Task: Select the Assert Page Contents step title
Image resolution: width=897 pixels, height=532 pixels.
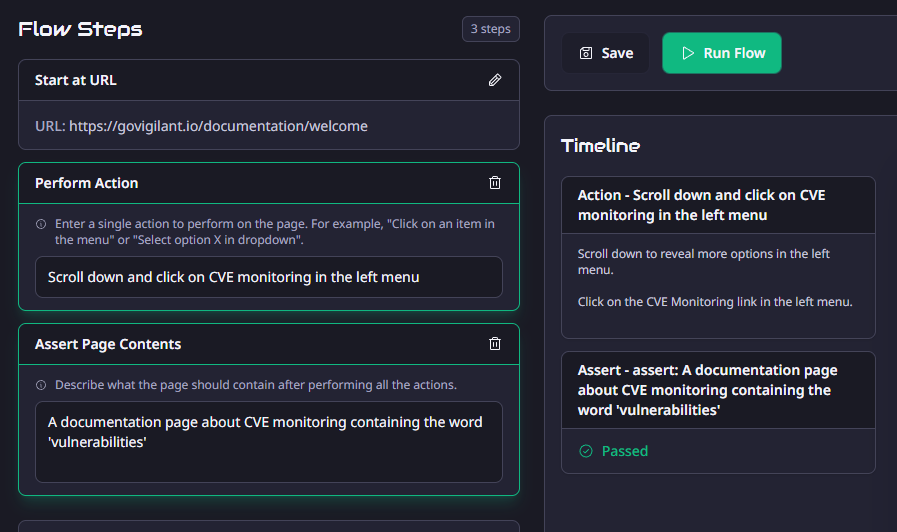Action: point(108,344)
